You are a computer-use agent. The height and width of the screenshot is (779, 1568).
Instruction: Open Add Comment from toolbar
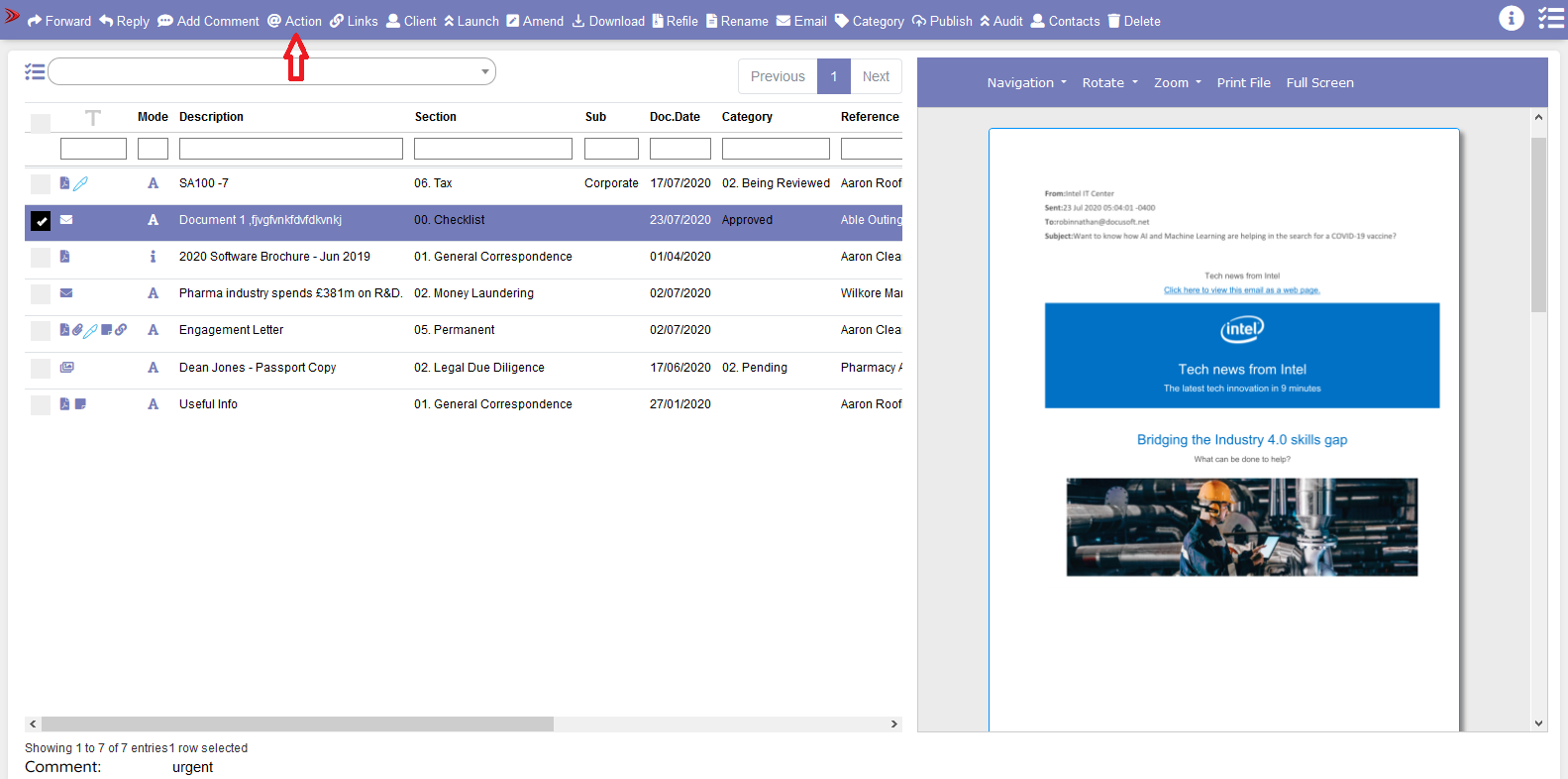[x=208, y=21]
